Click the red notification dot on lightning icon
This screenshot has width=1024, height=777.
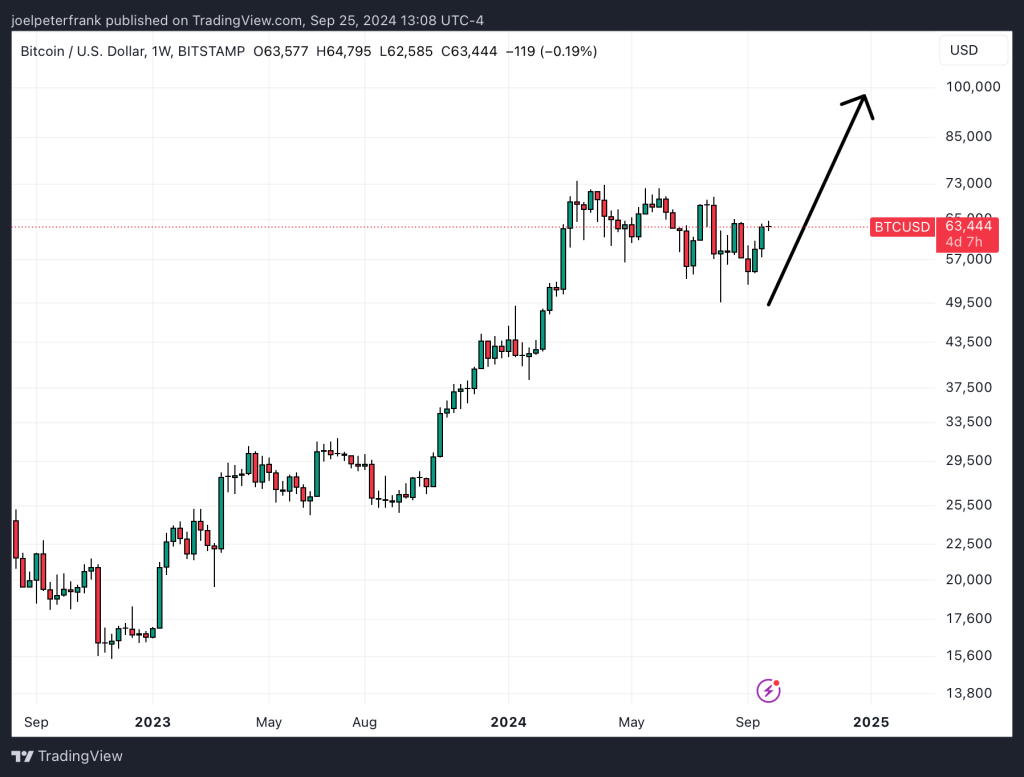(x=774, y=682)
